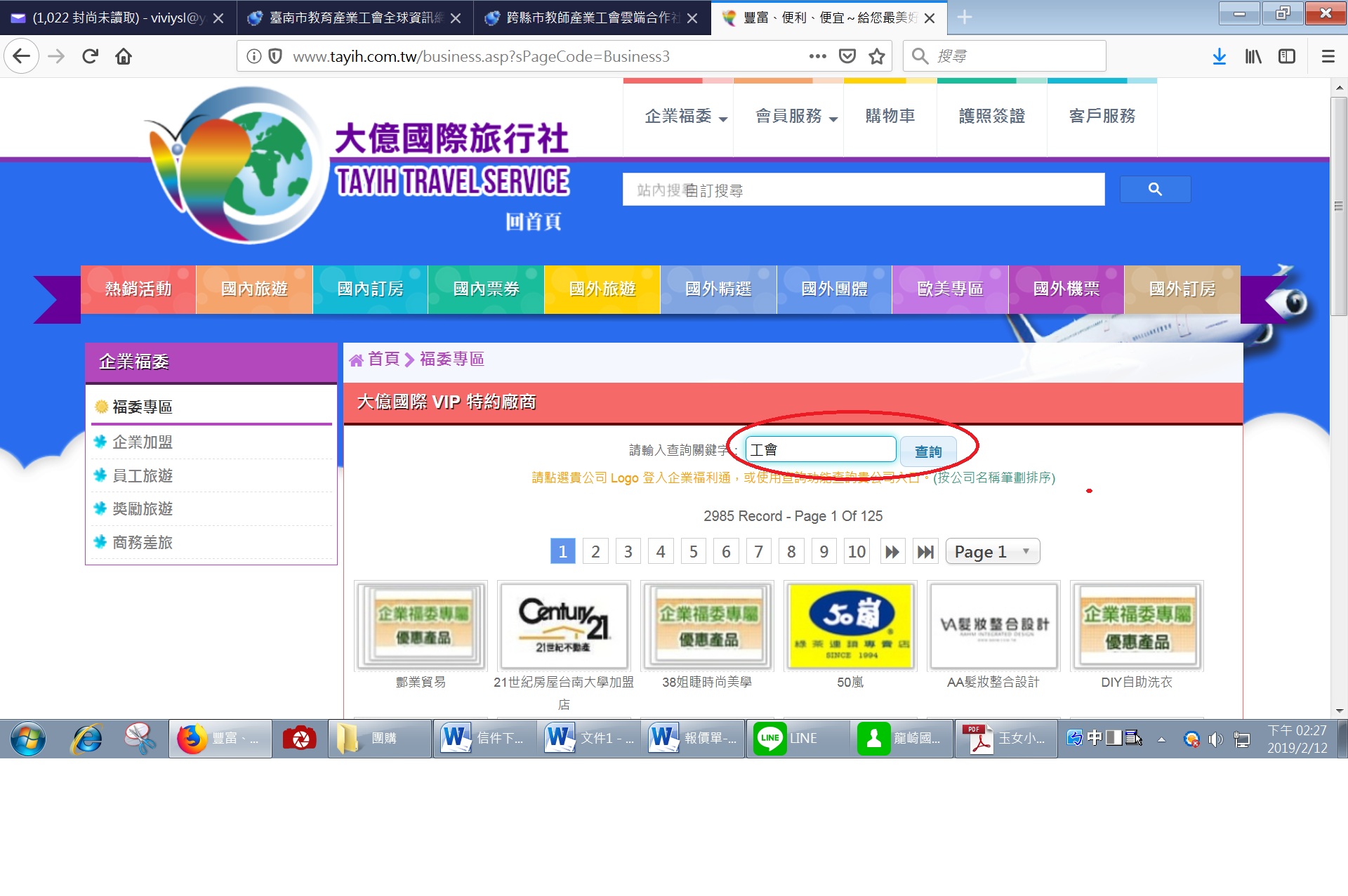Reload the current page

(x=90, y=56)
